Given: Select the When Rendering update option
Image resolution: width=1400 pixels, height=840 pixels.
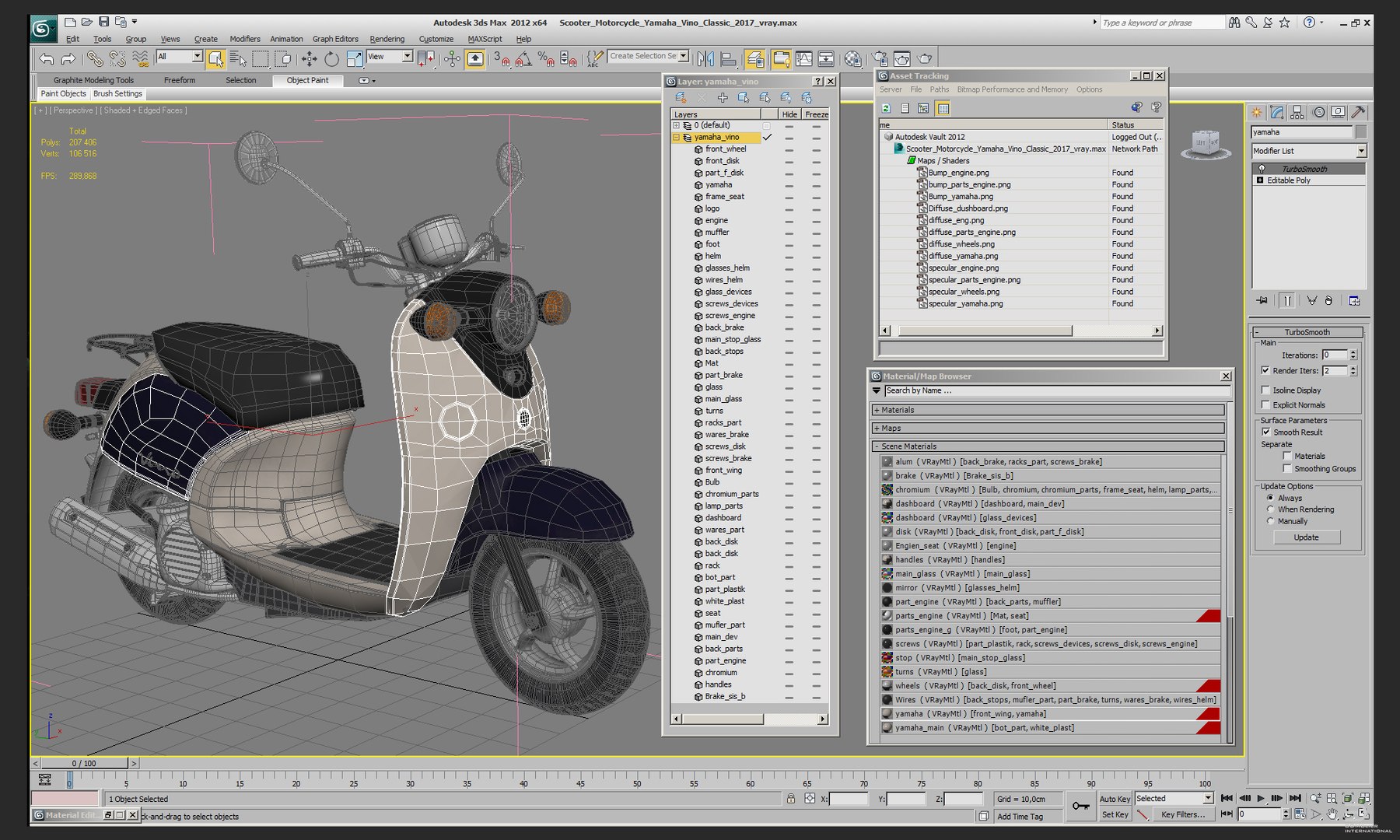Looking at the screenshot, I should [1270, 509].
